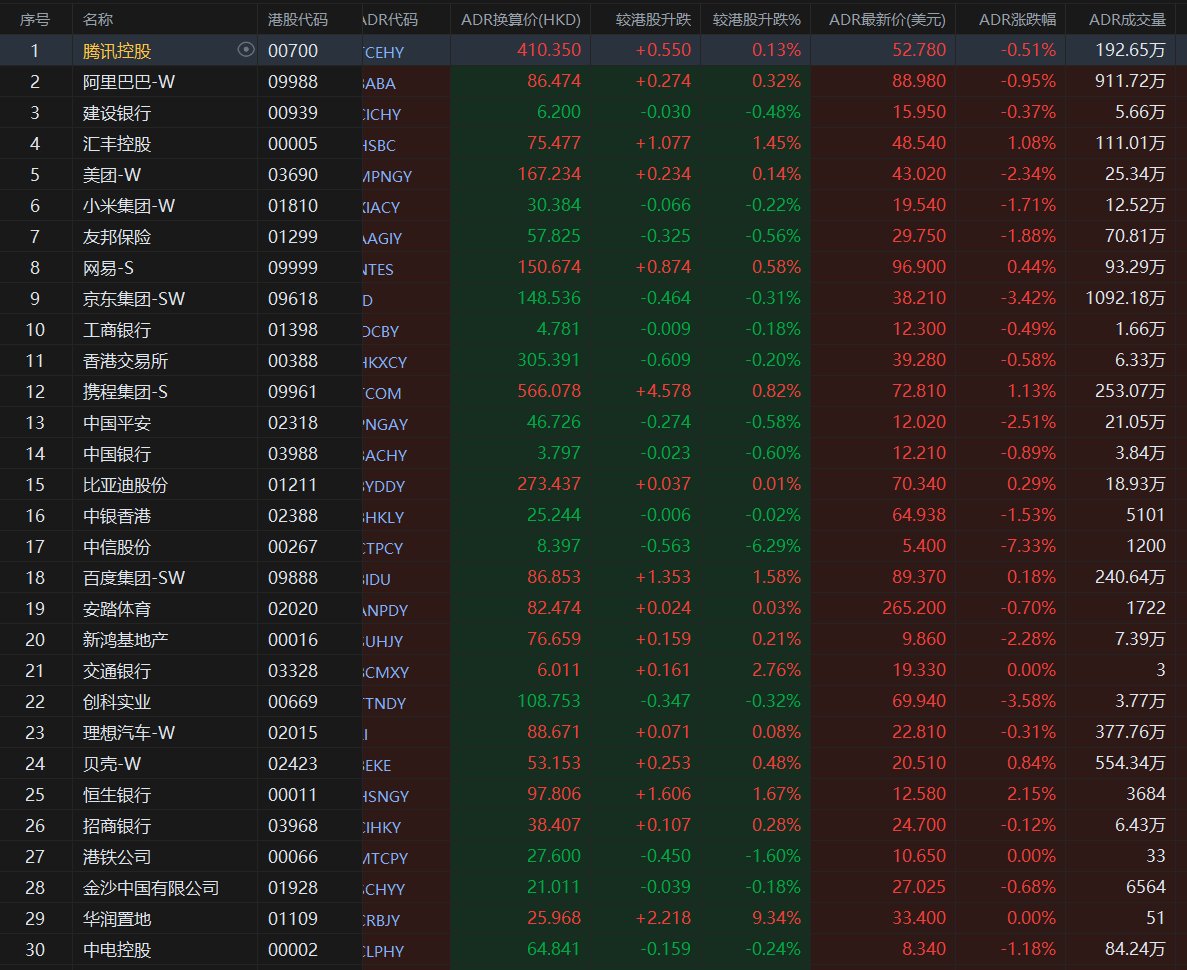Click the ADR最新价(美元) column header
Image resolution: width=1187 pixels, height=970 pixels.
coord(882,19)
